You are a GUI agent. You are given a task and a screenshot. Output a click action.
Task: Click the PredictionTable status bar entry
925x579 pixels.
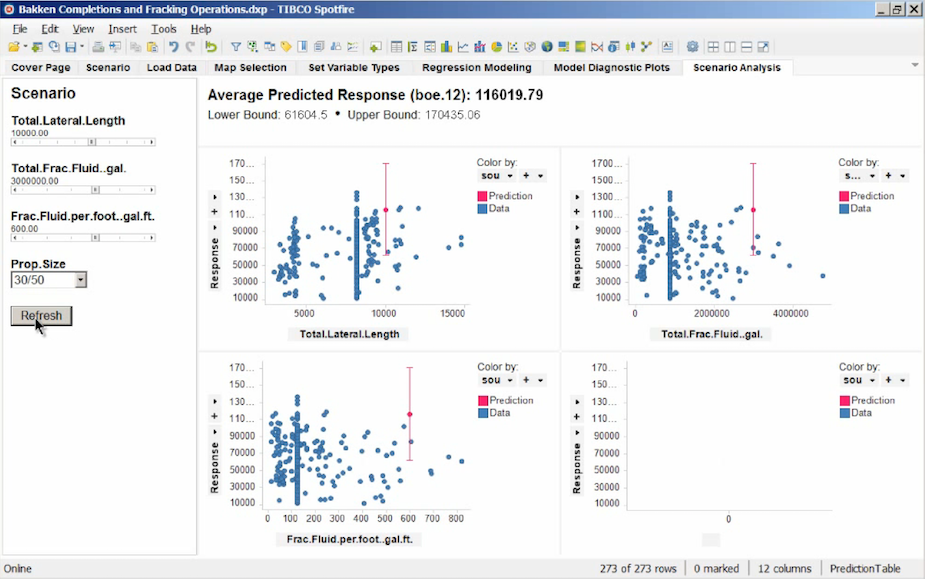click(x=865, y=568)
